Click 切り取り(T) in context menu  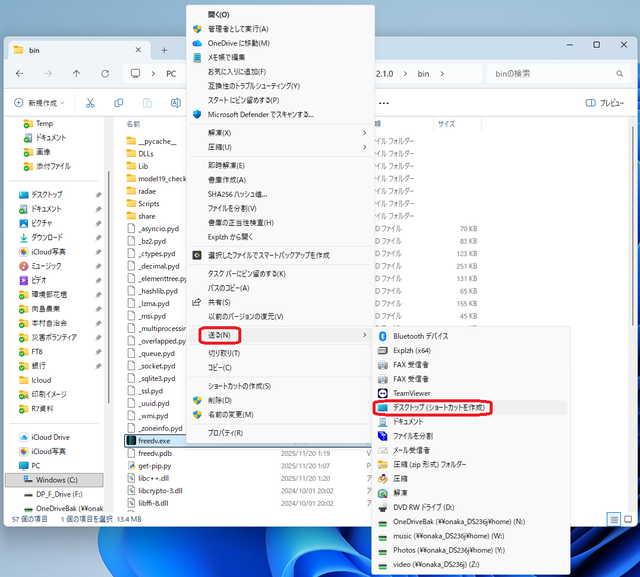[x=280, y=353]
